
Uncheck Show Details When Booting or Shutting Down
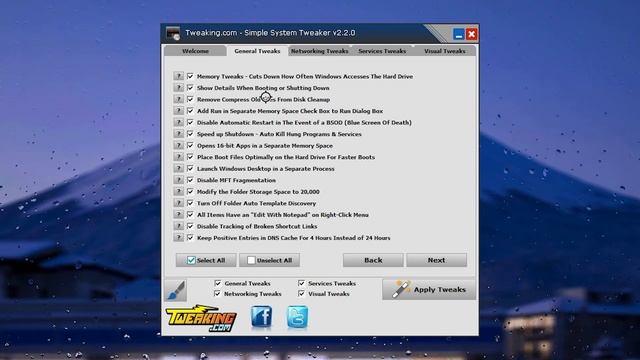tap(190, 87)
